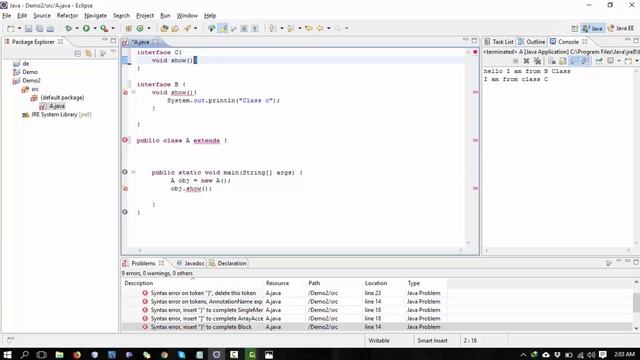This screenshot has height=360, width=640.
Task: Click Remove Launch X icon in Console
Action: pyautogui.click(x=527, y=61)
